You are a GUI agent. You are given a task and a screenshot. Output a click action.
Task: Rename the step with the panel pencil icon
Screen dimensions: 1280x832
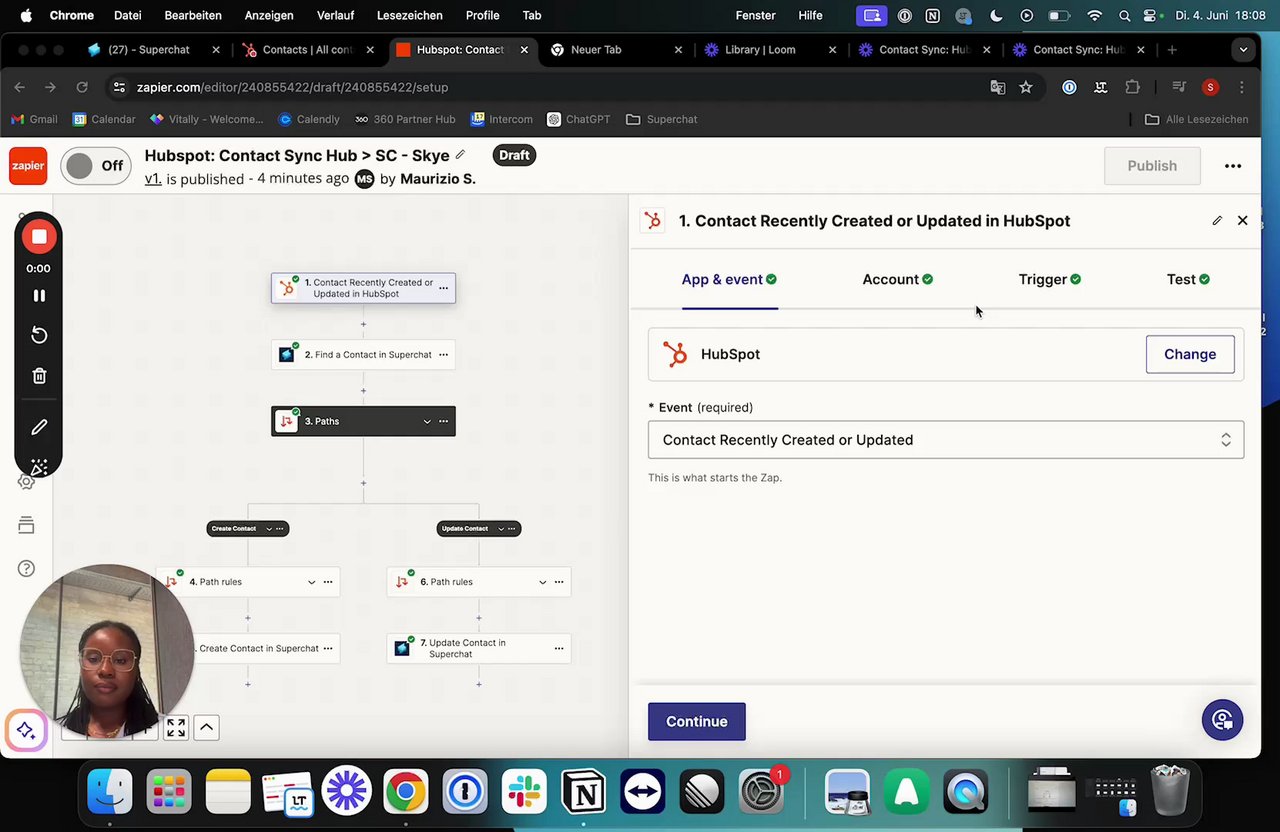click(1217, 220)
